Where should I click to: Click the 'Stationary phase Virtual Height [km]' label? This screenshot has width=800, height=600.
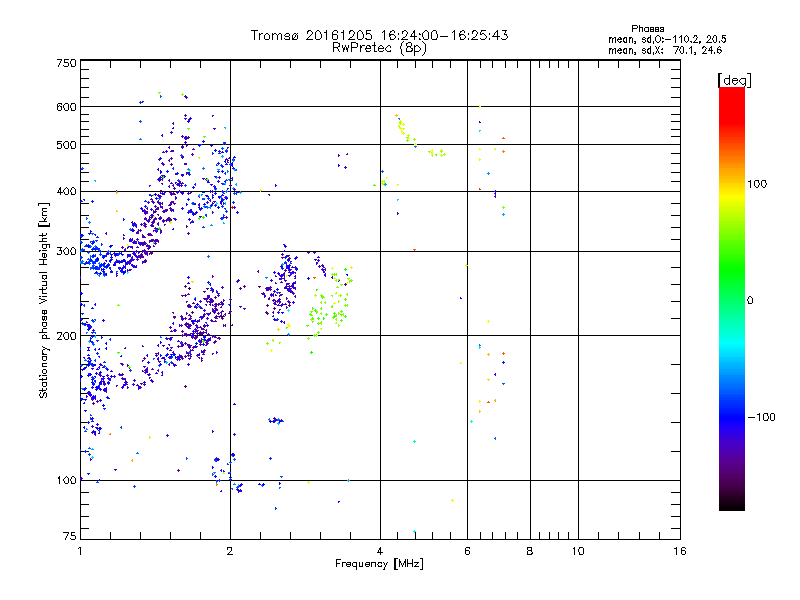coord(44,300)
